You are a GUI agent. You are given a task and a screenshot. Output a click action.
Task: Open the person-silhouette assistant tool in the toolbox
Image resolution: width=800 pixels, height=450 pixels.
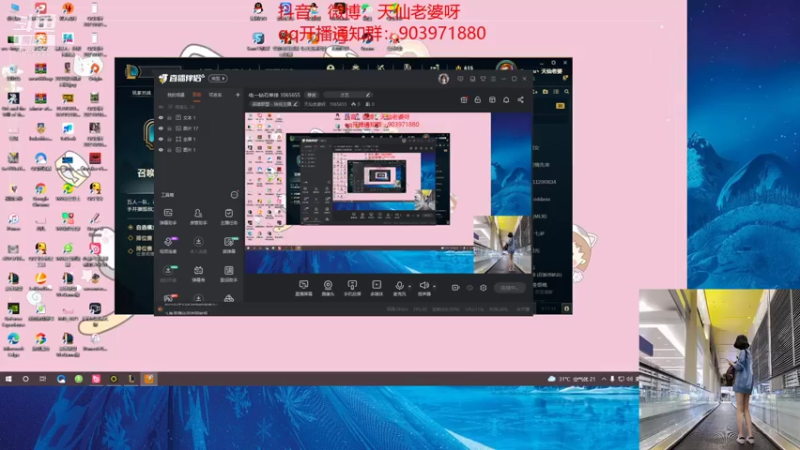198,213
